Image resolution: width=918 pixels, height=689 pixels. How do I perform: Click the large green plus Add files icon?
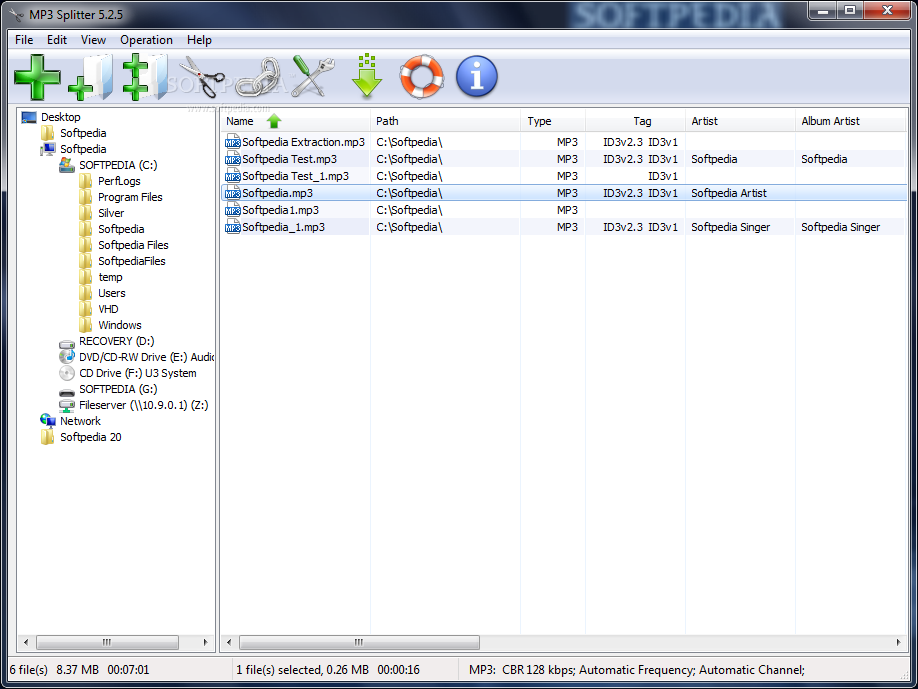tap(37, 77)
